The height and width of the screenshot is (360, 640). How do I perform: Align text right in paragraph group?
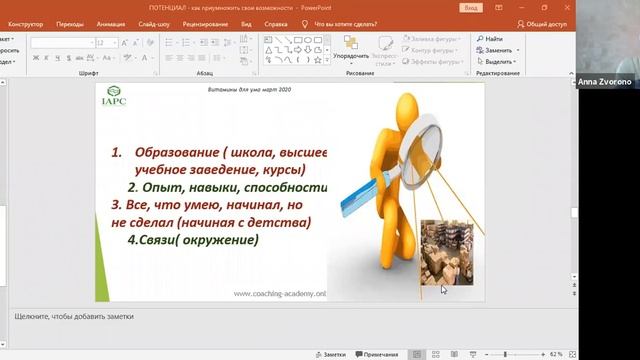pos(191,58)
